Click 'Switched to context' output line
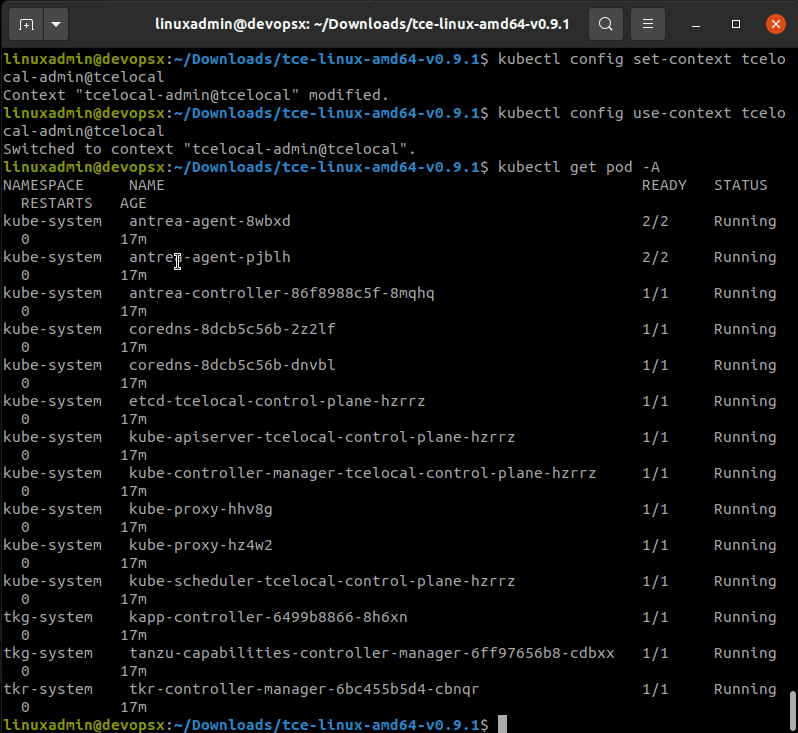Screen dimensions: 798x733 pos(209,149)
